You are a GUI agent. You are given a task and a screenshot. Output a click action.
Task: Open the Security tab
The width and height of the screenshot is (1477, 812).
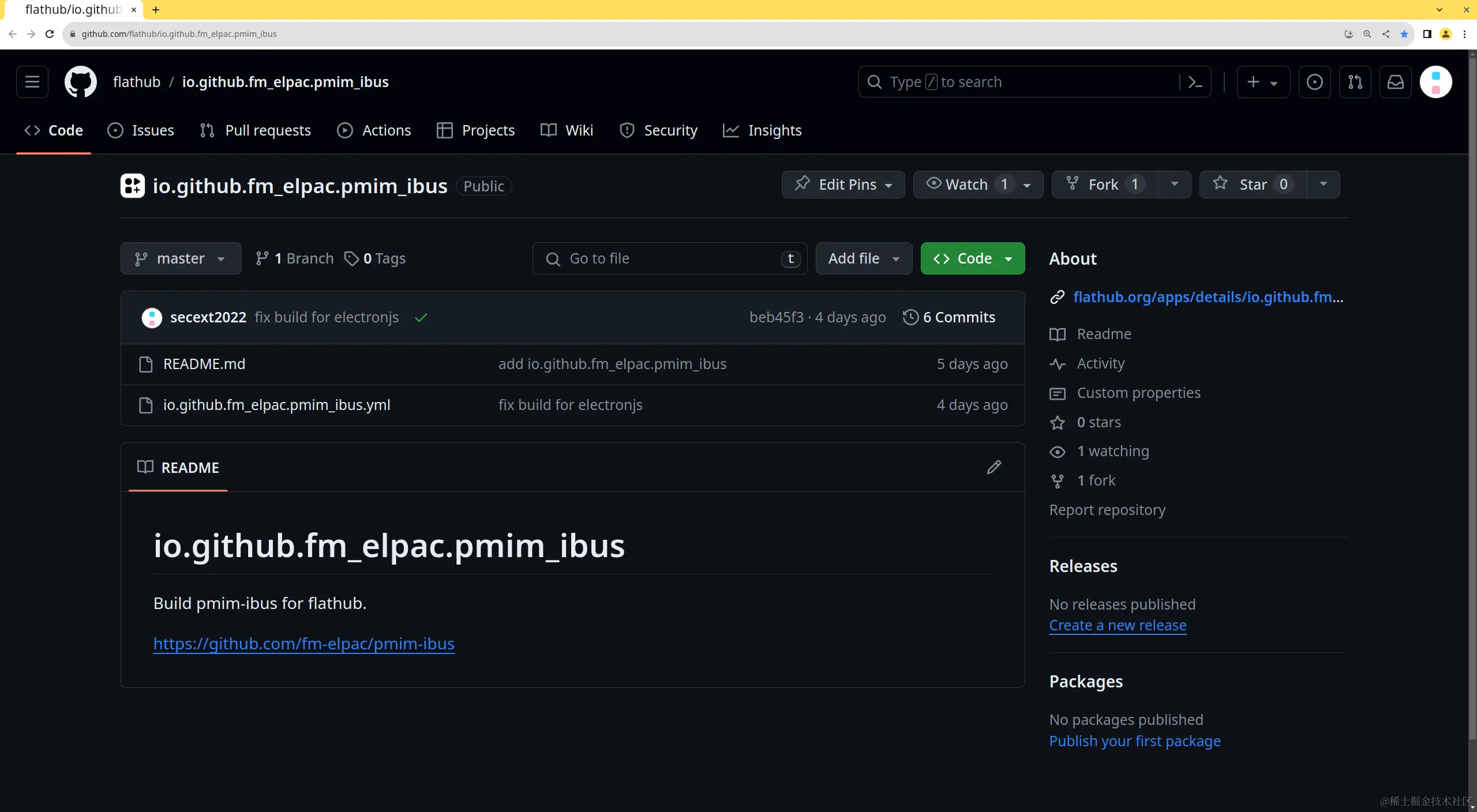pos(658,130)
